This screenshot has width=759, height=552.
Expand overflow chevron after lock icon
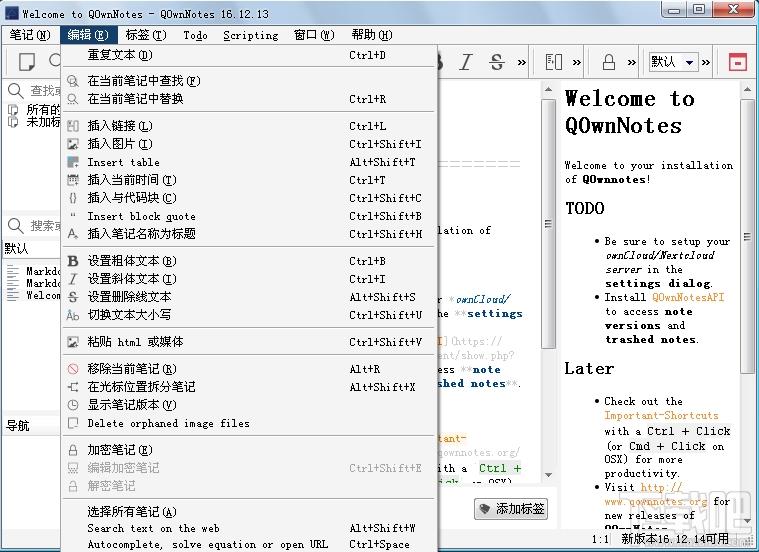pos(632,62)
